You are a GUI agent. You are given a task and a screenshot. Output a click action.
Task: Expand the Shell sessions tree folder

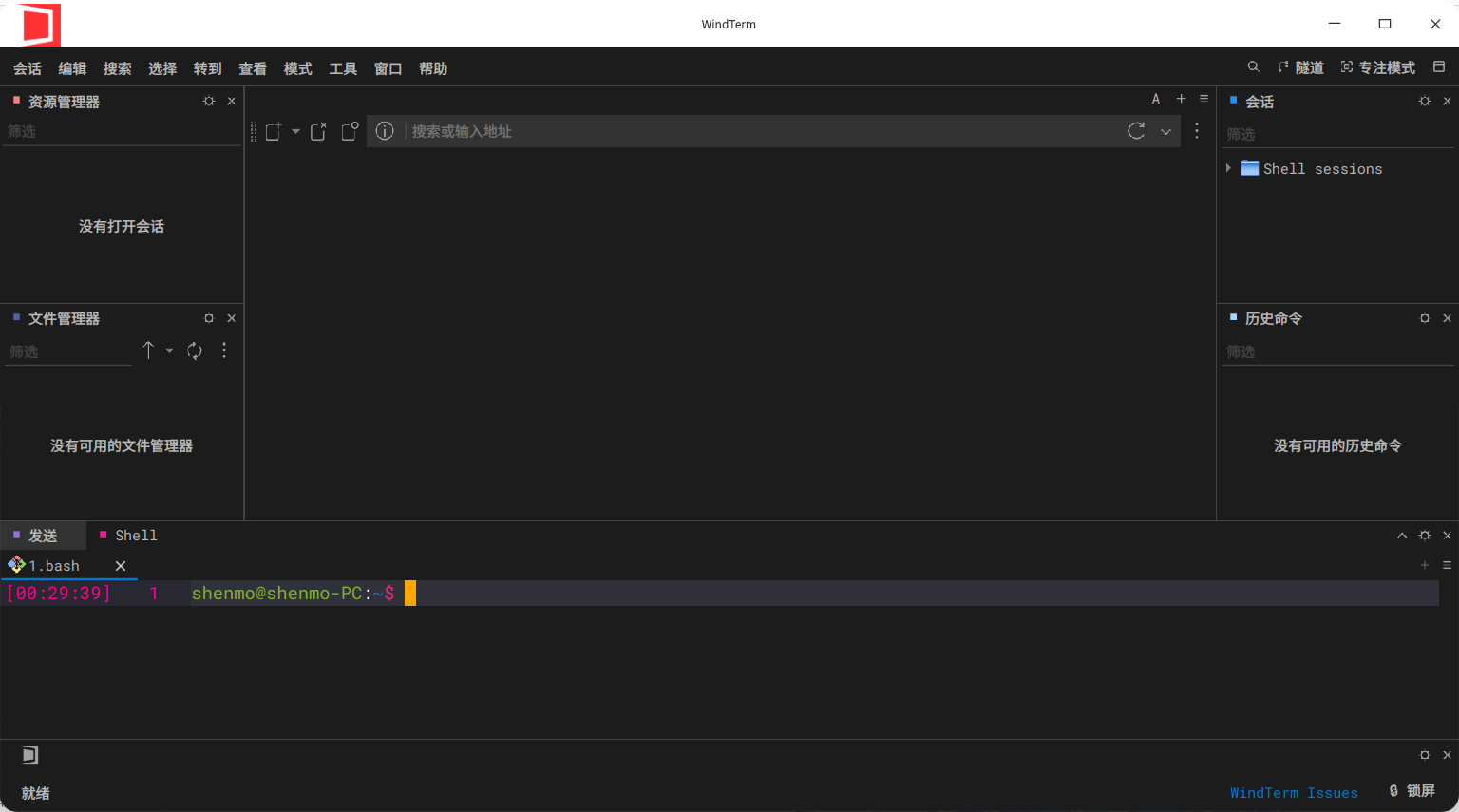pyautogui.click(x=1228, y=168)
